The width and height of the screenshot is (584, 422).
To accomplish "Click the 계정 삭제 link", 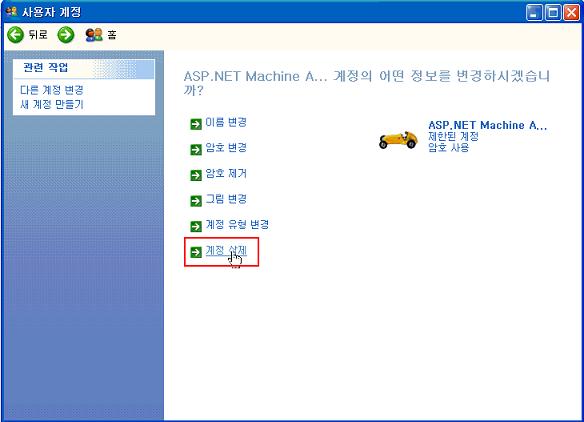I will [x=226, y=251].
